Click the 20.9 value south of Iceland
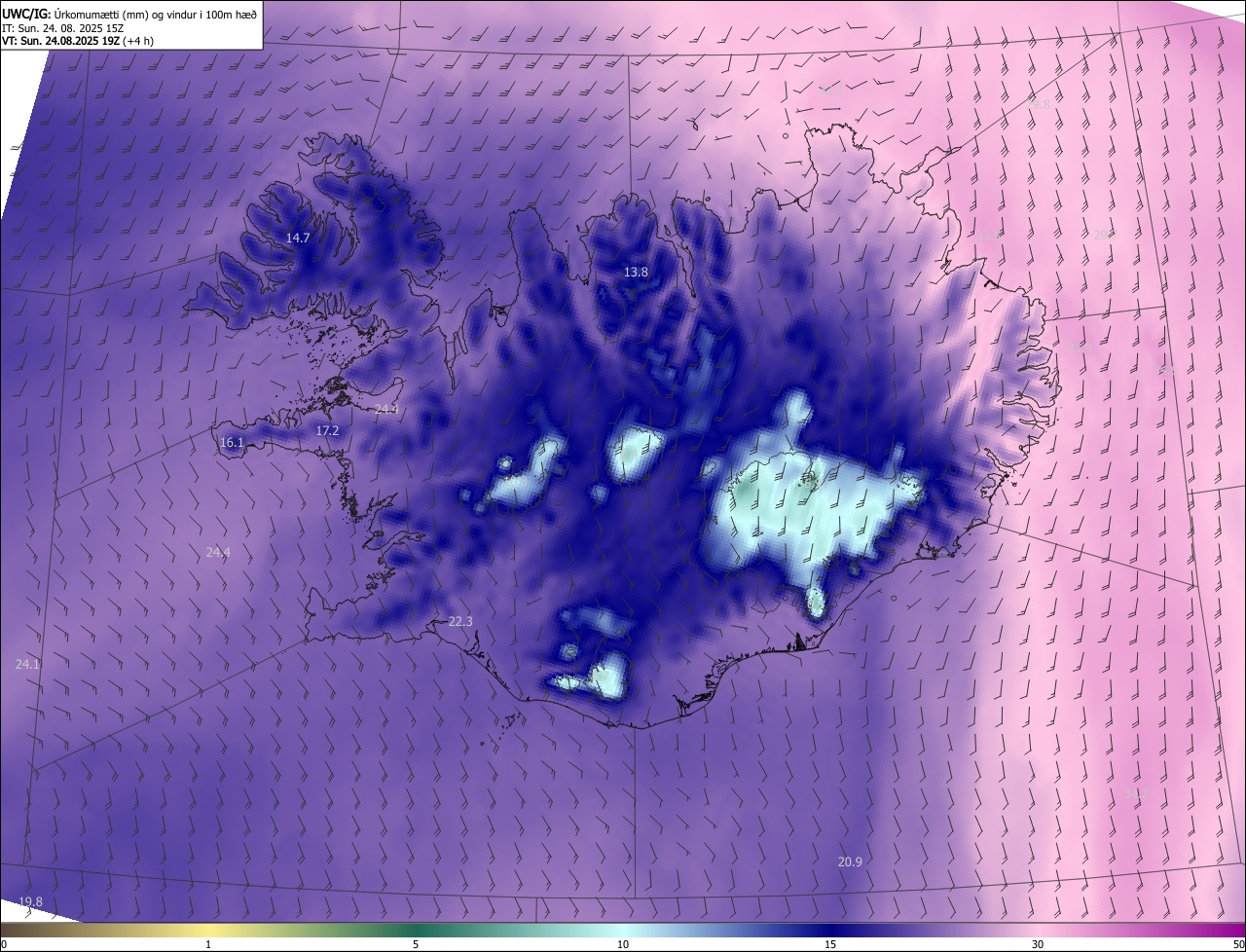The width and height of the screenshot is (1246, 952). point(850,861)
